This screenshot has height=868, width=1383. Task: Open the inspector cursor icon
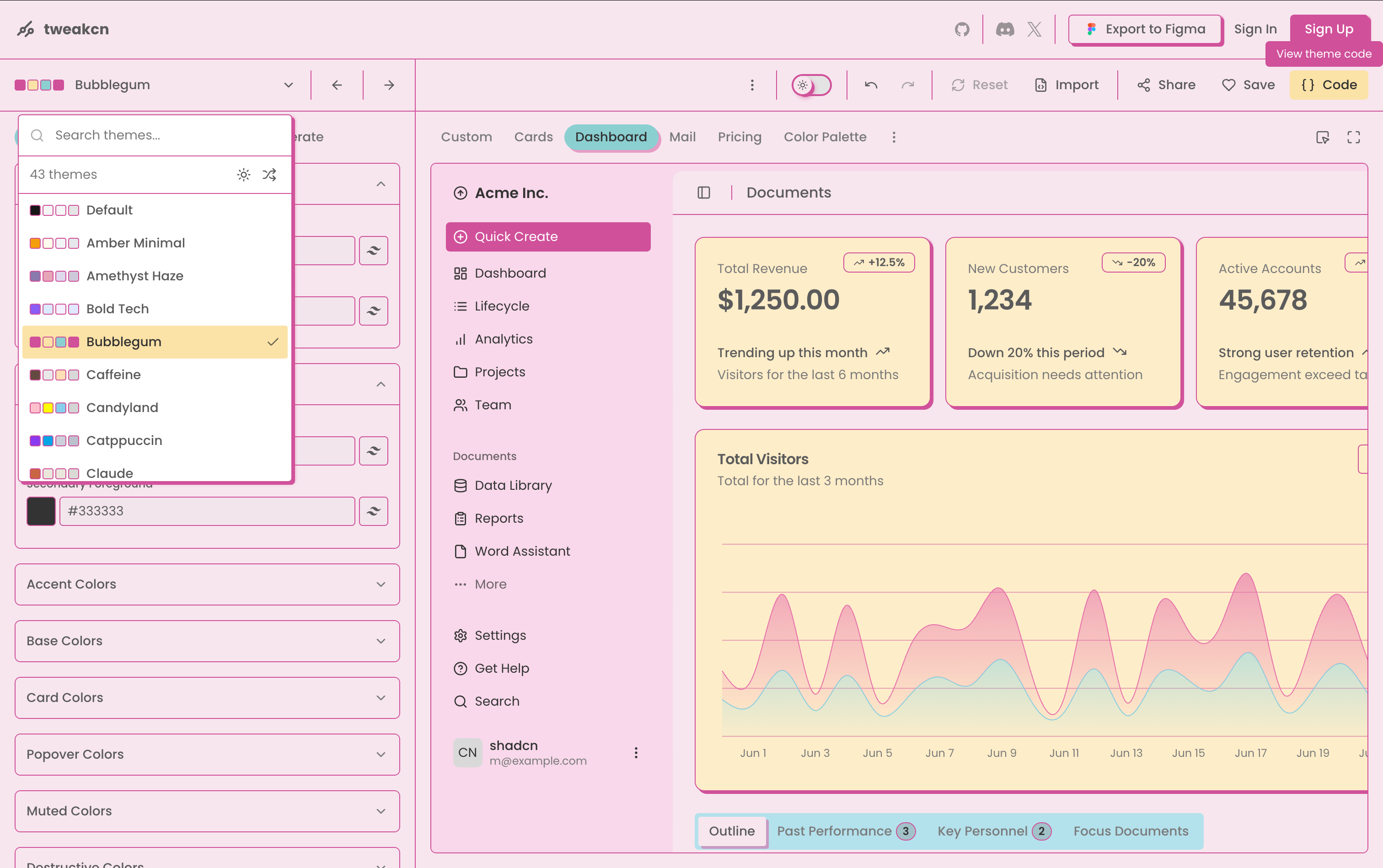point(1322,137)
